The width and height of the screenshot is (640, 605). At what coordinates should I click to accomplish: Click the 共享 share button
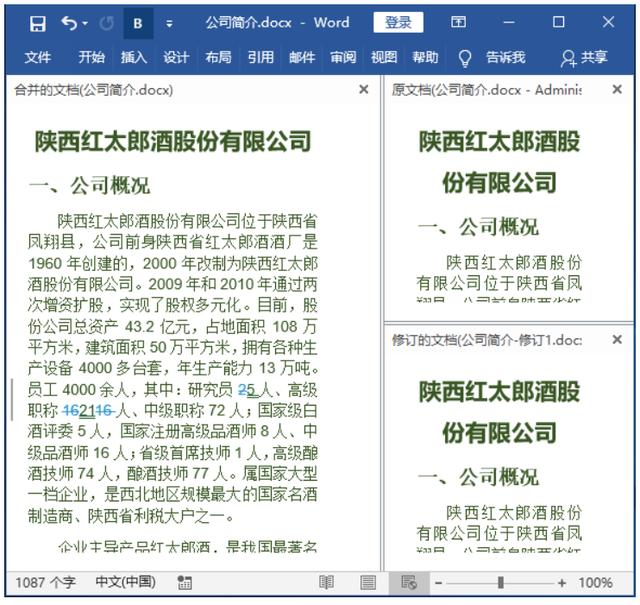(584, 58)
